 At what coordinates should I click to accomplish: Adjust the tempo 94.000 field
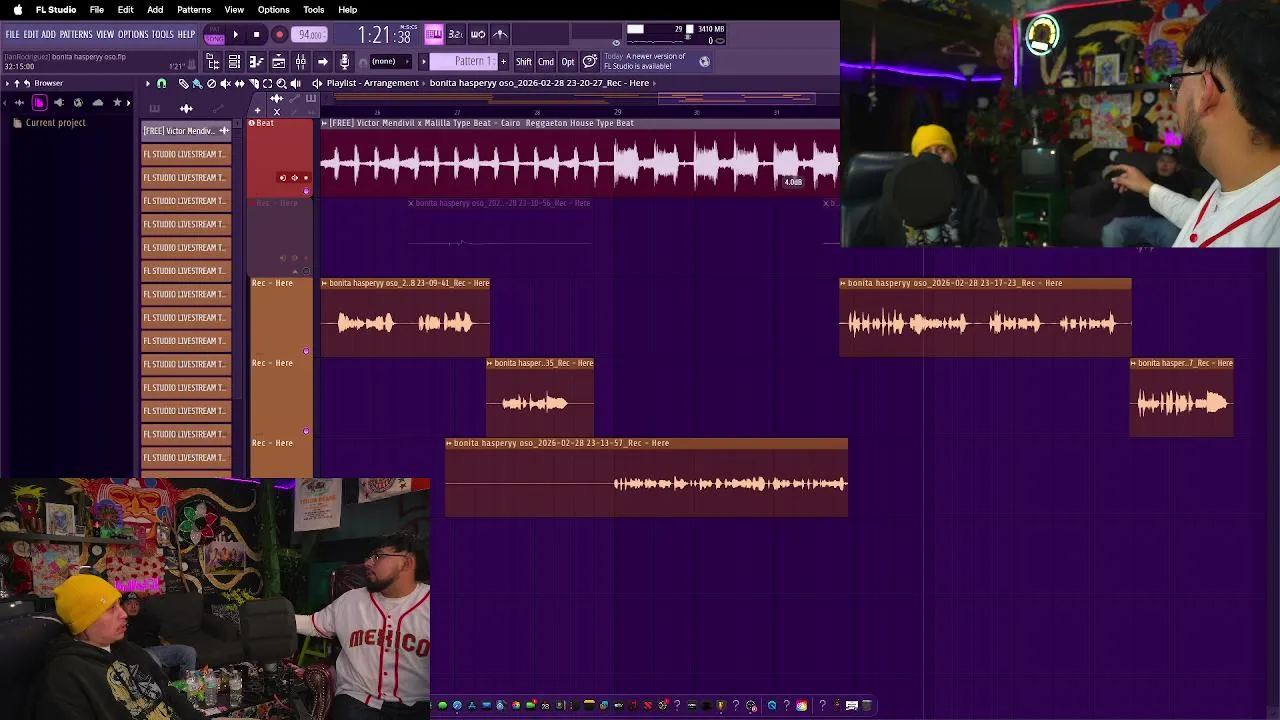310,35
